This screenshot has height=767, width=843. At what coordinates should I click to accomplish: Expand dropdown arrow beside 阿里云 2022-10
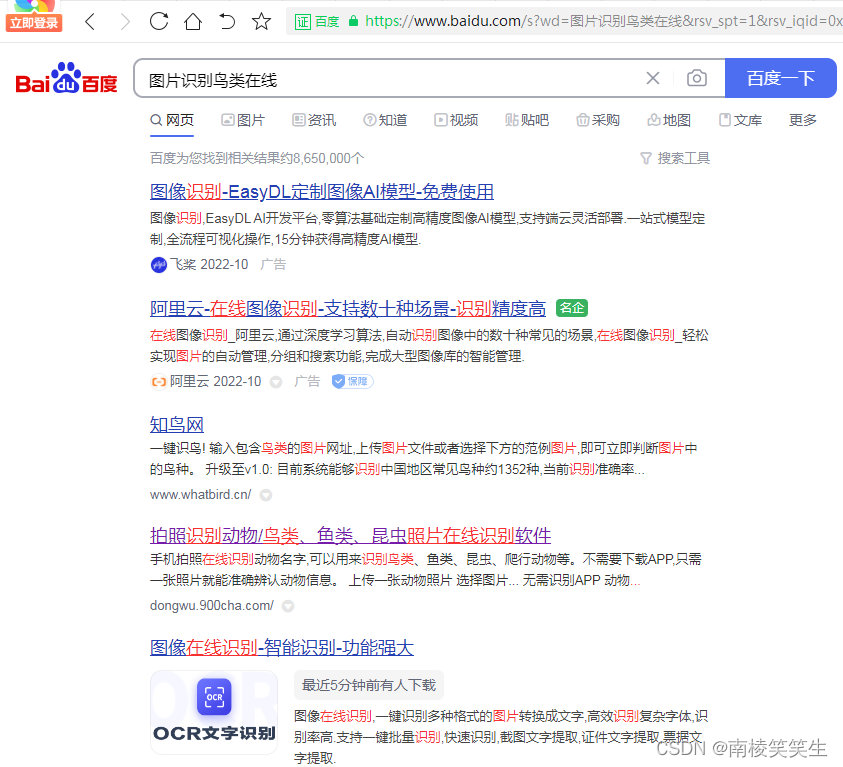point(276,382)
